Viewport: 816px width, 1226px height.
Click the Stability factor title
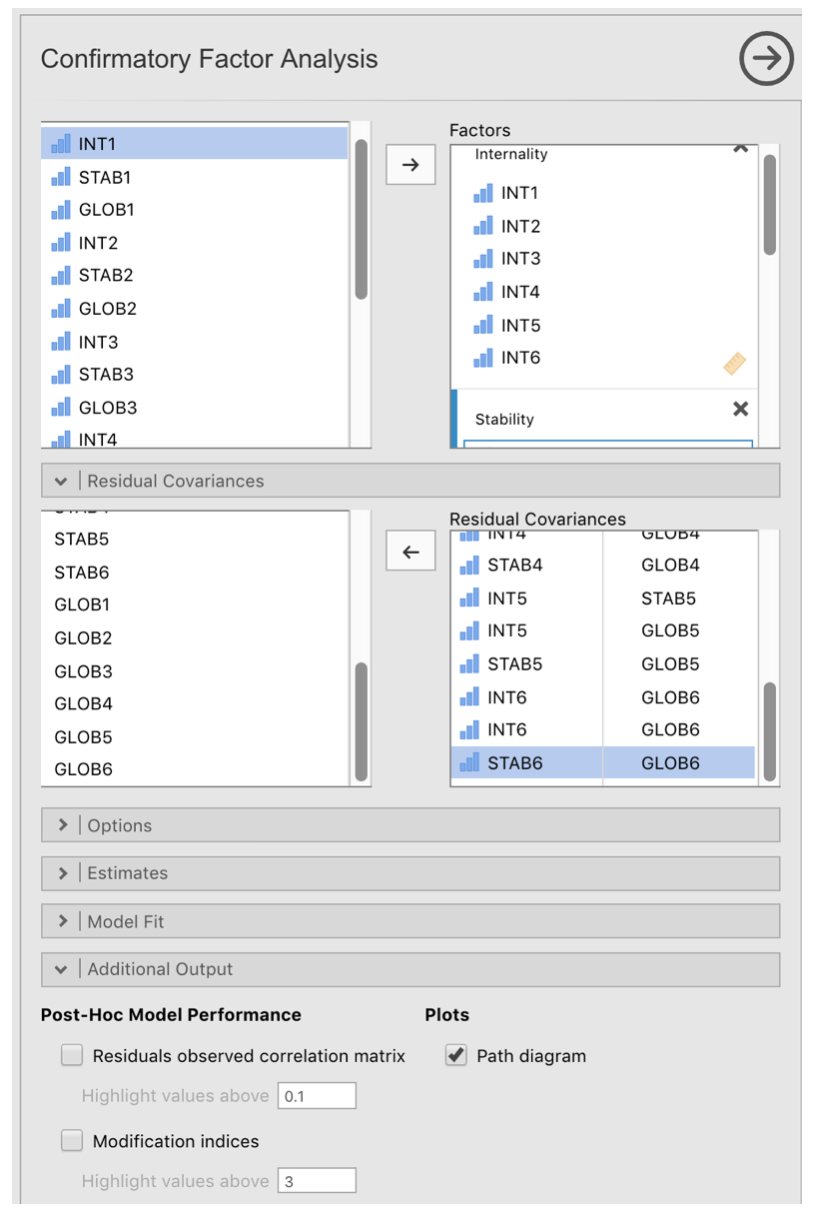point(504,420)
